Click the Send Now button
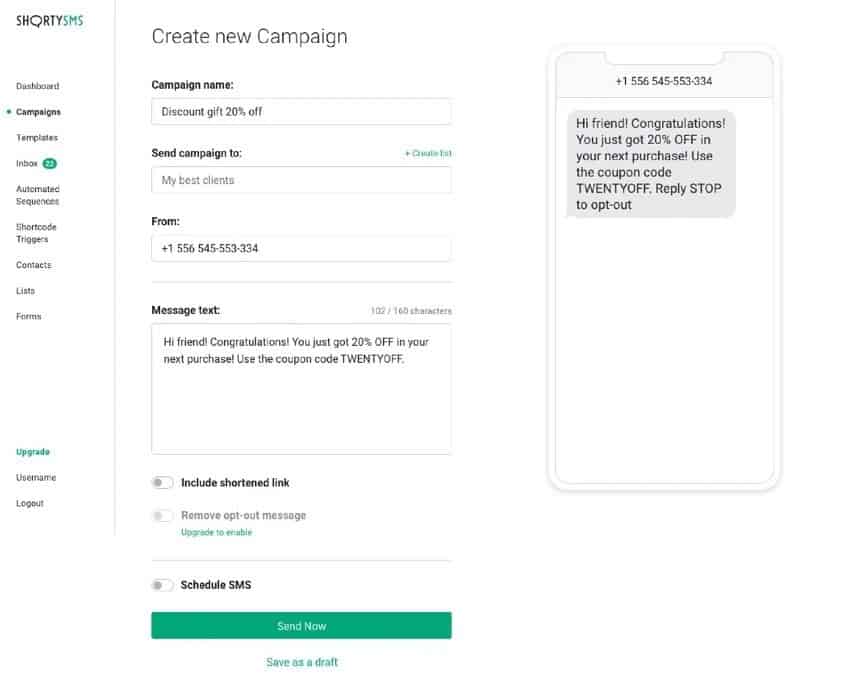The width and height of the screenshot is (850, 683). (301, 626)
